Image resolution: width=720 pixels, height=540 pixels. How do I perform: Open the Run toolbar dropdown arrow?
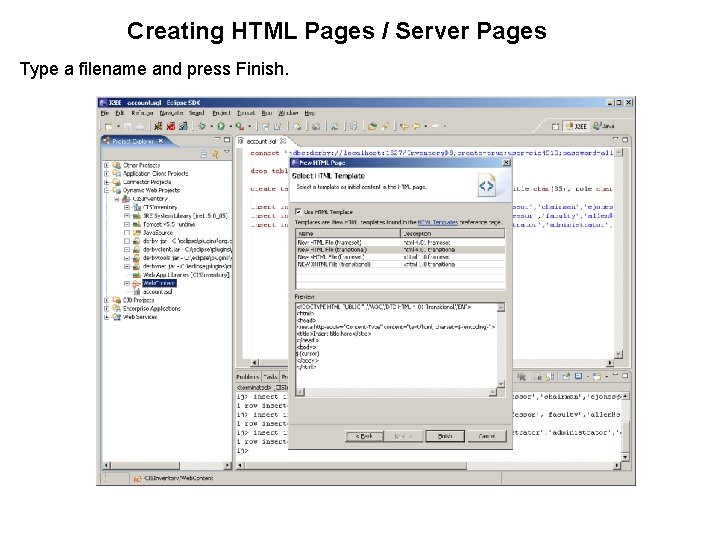(x=230, y=126)
